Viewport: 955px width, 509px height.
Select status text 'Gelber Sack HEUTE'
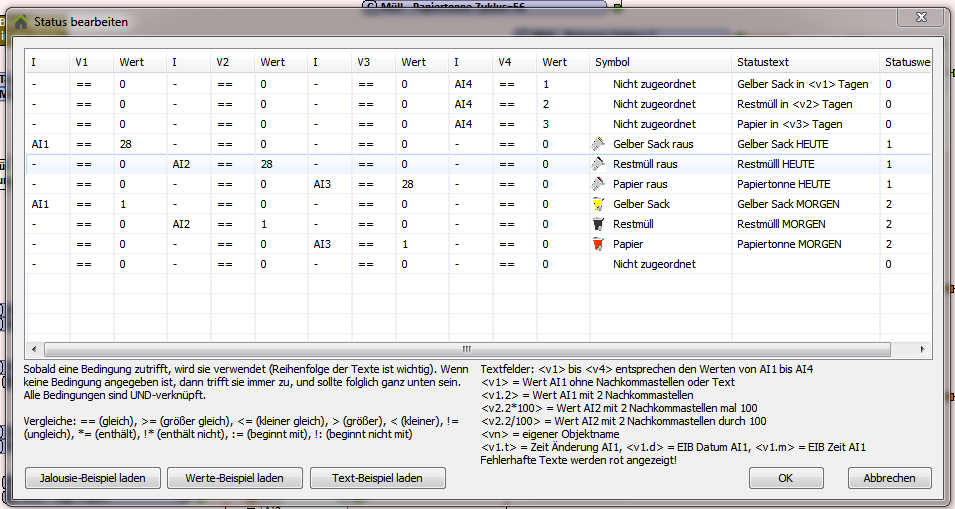pos(783,144)
